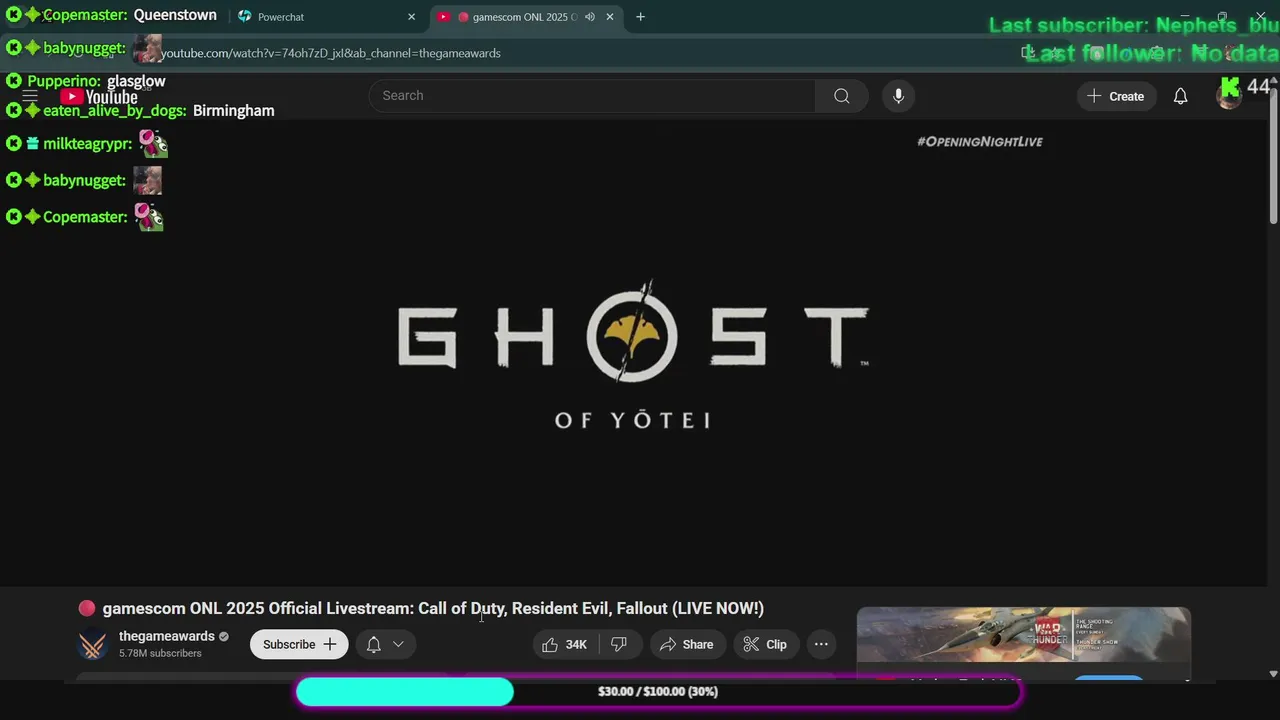Go to YouTube home via the logo
Image resolution: width=1280 pixels, height=720 pixels.
(x=99, y=97)
